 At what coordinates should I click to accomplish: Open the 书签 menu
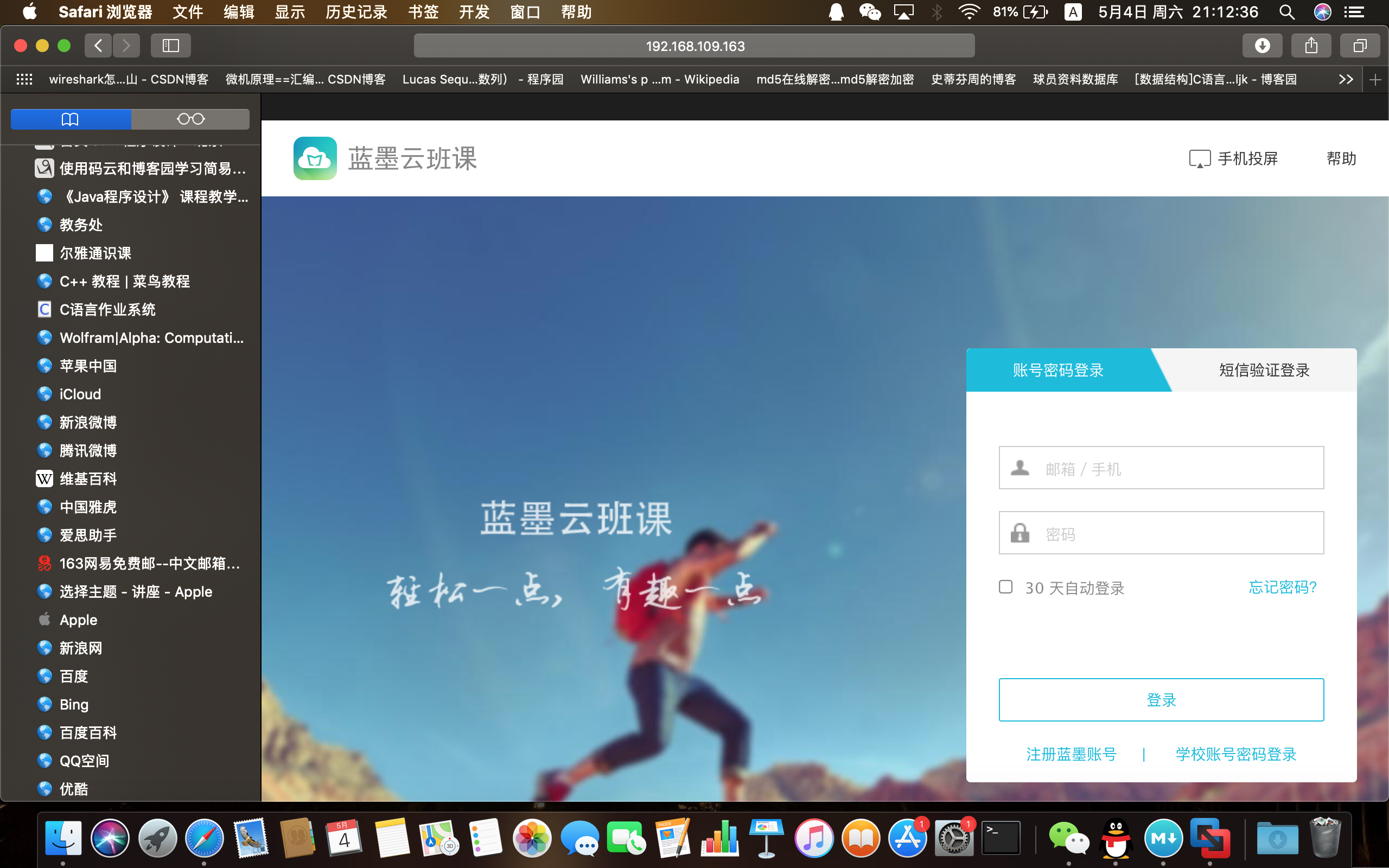click(x=424, y=12)
